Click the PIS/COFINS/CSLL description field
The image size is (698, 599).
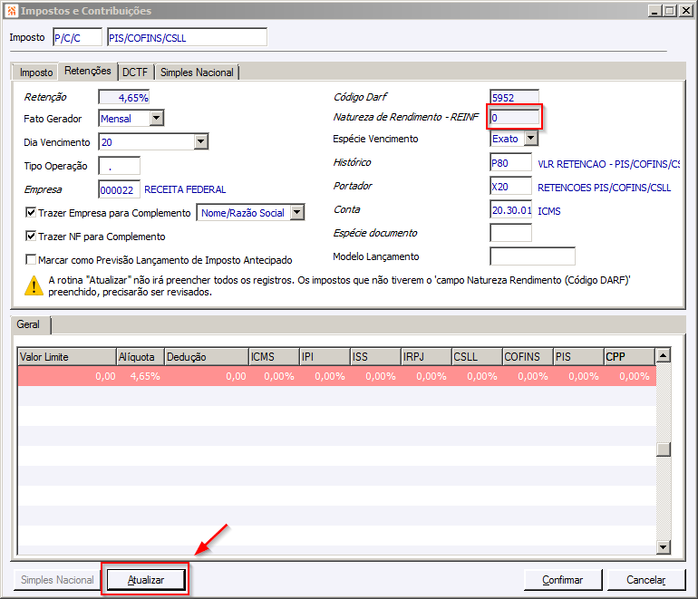[187, 37]
